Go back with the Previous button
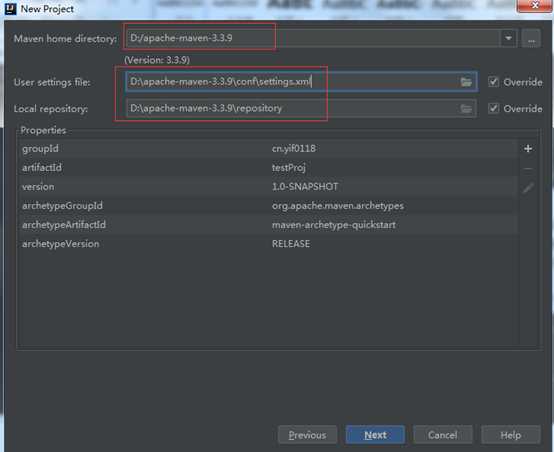Viewport: 554px width, 452px height. pos(307,435)
